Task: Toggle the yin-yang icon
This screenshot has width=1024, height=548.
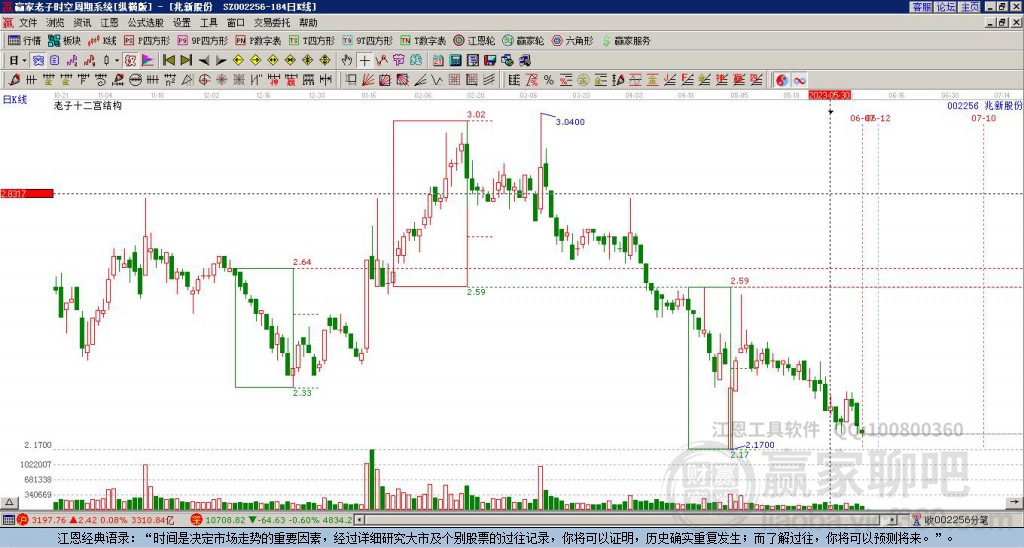Action: [782, 80]
